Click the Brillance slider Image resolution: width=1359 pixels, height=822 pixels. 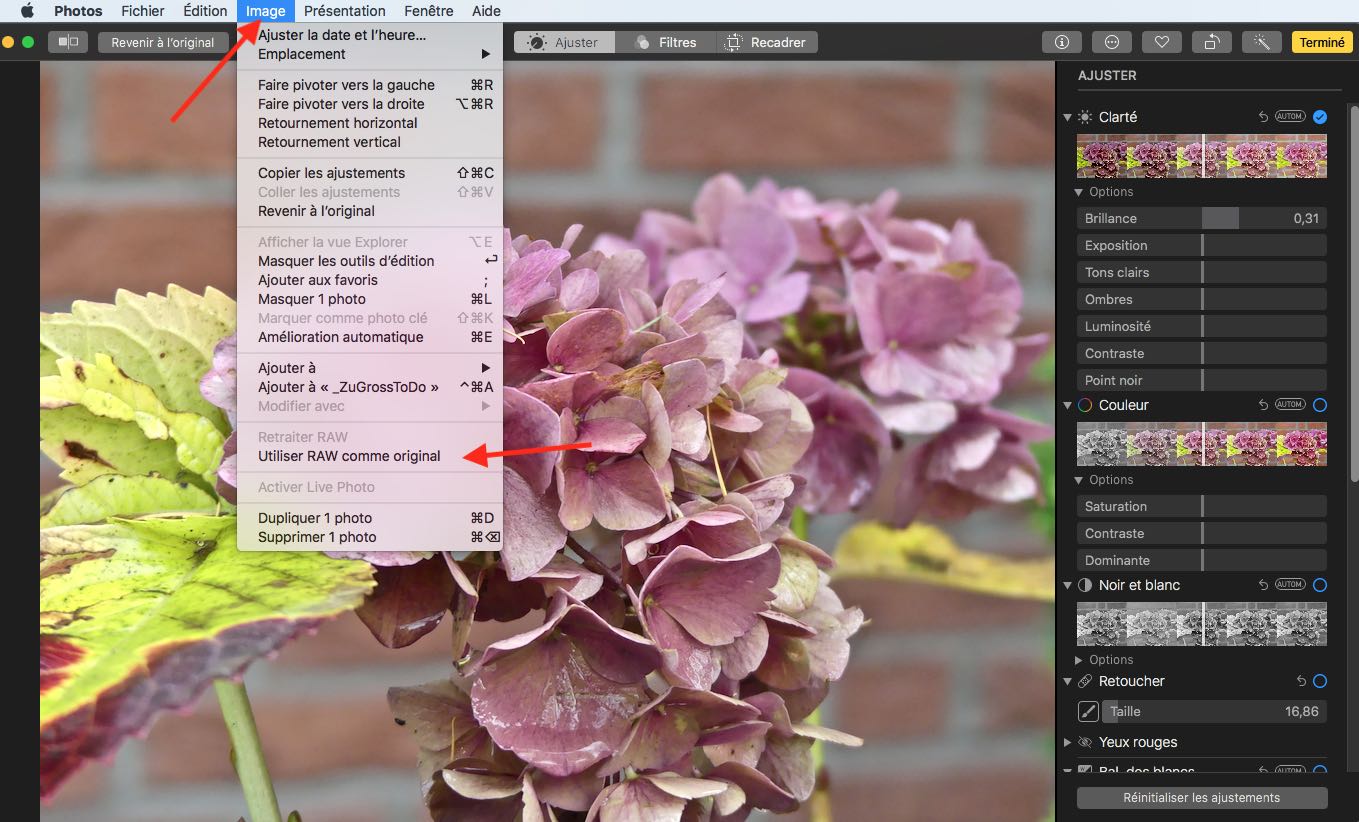click(1202, 218)
